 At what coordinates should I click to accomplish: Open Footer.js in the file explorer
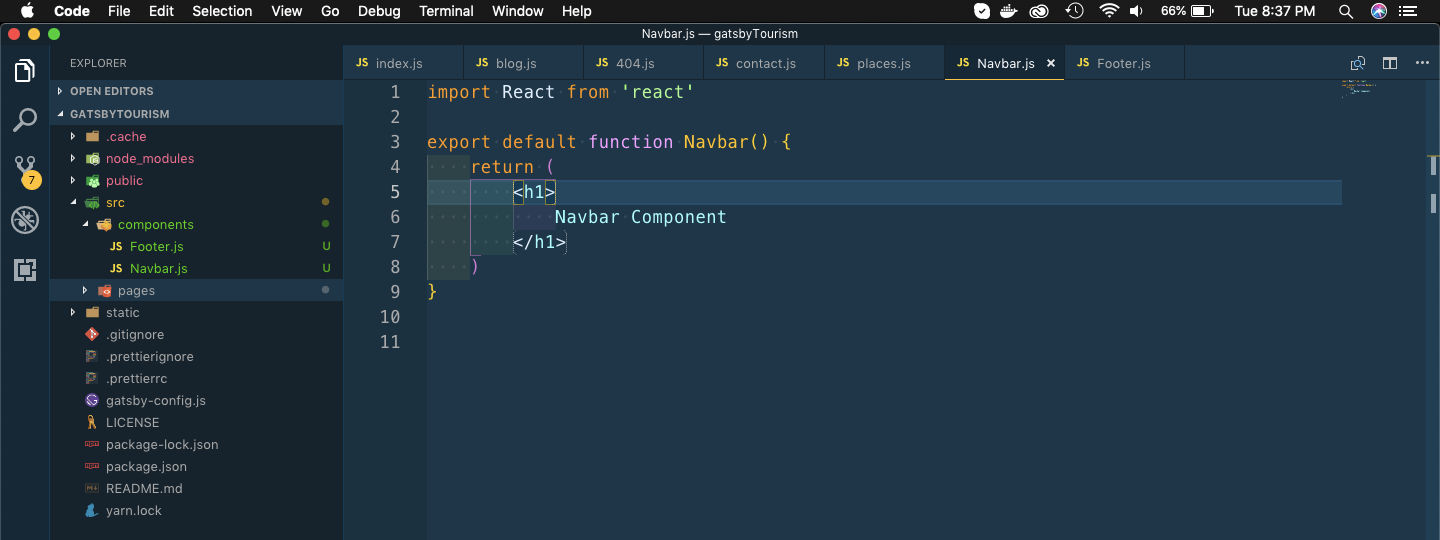click(x=196, y=246)
